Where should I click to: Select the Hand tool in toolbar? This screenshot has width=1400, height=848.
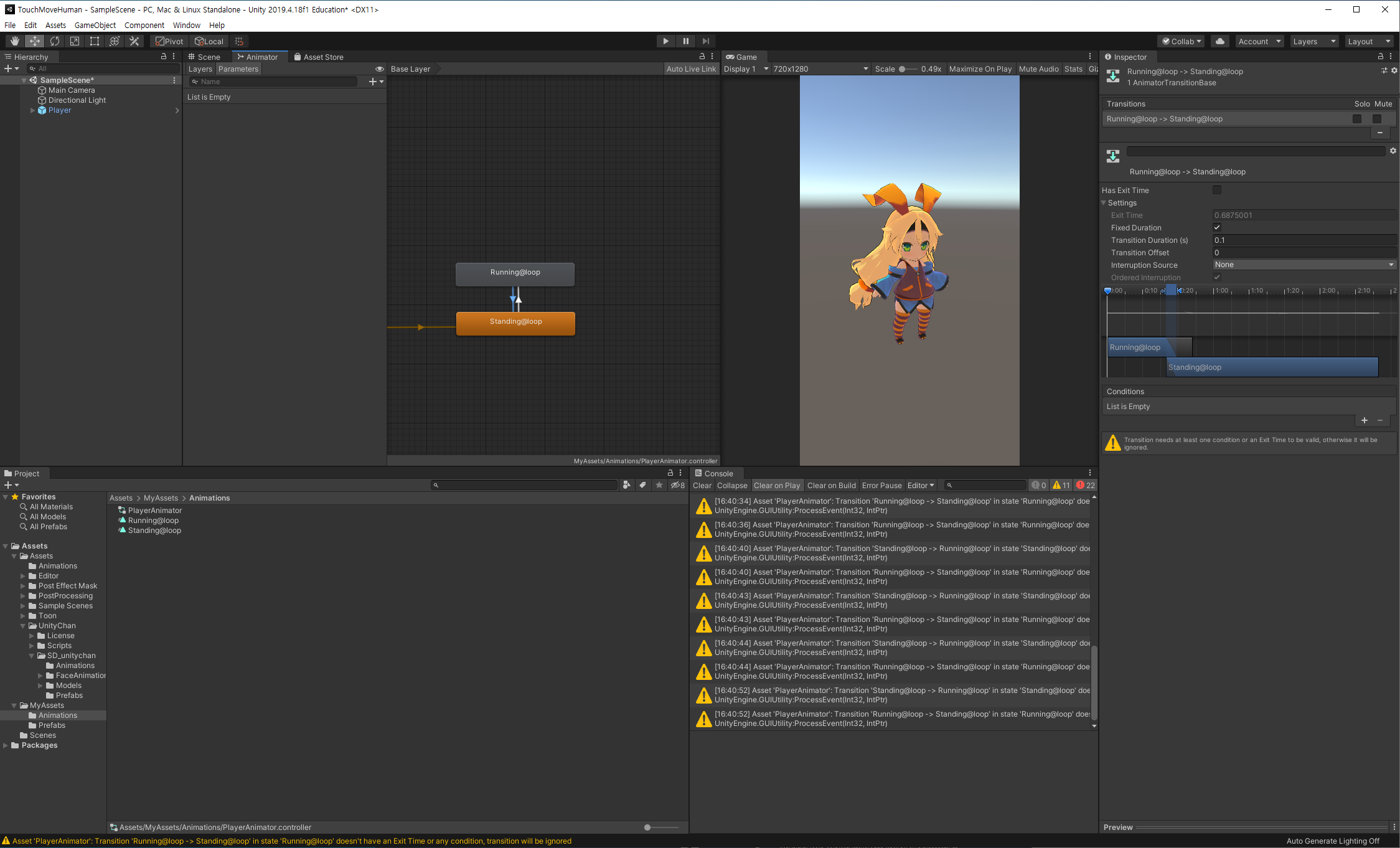coord(15,41)
